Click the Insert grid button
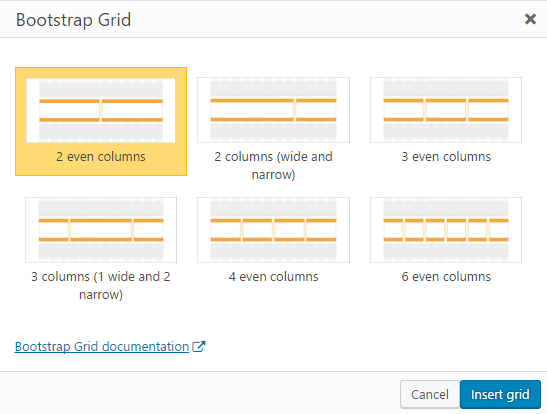The width and height of the screenshot is (547, 414). click(500, 394)
